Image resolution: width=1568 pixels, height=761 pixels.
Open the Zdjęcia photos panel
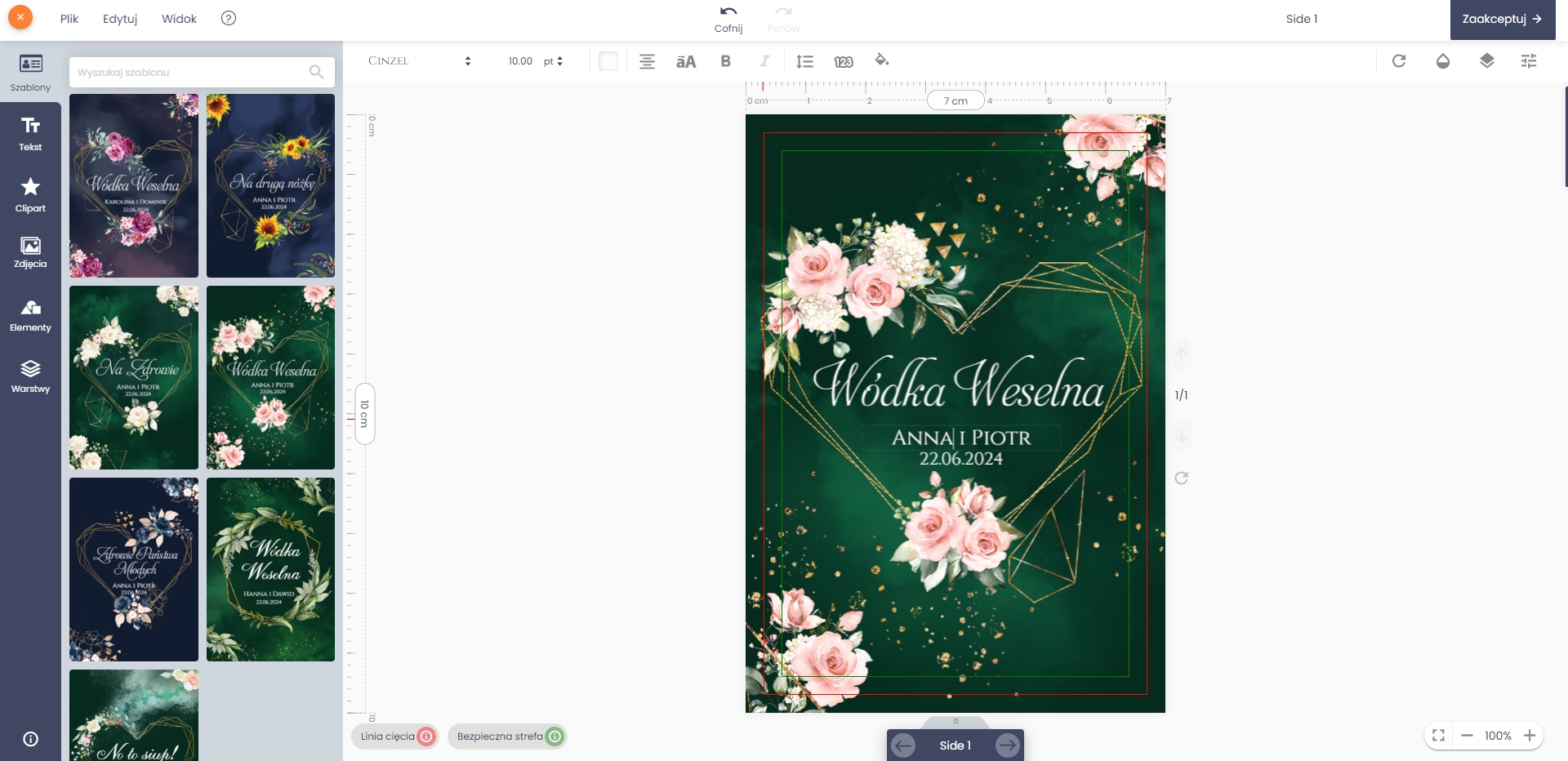point(30,252)
